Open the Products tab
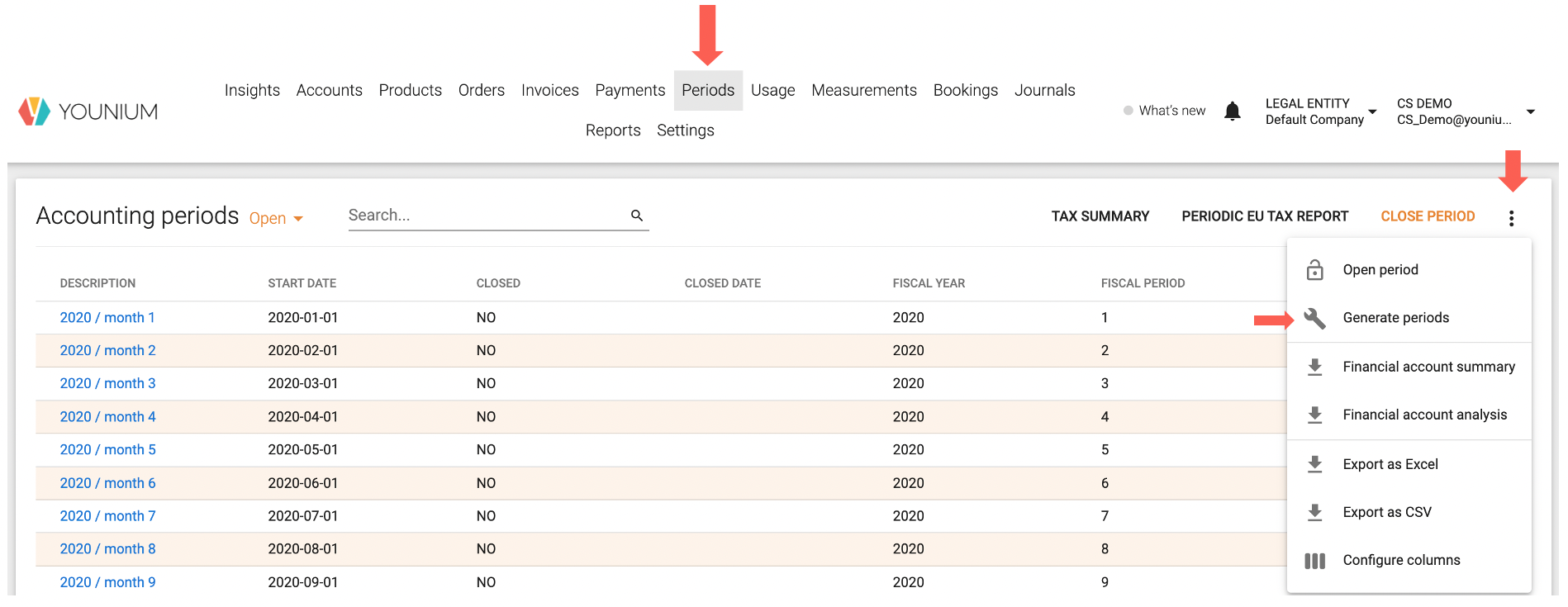Viewport: 1568px width, 607px height. pos(410,90)
